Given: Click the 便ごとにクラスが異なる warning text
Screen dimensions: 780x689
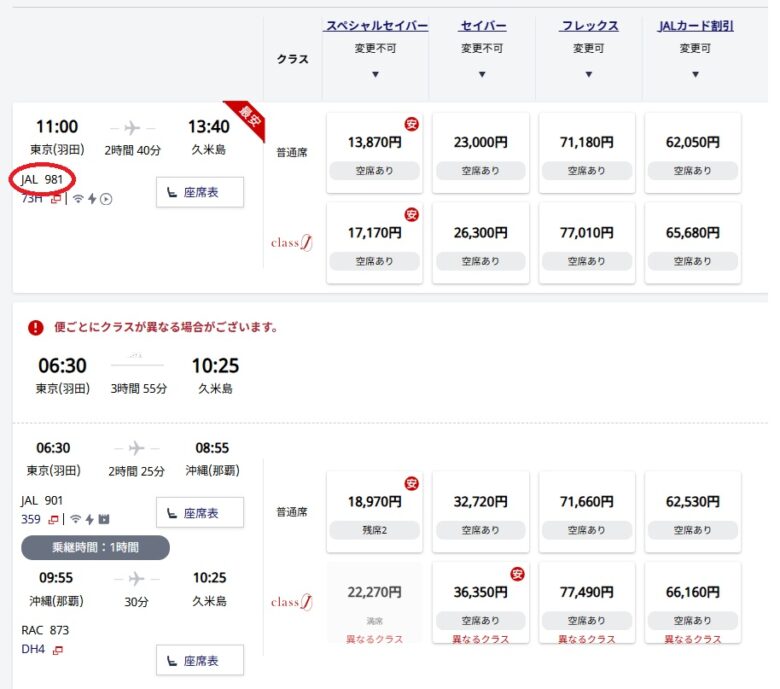Looking at the screenshot, I should pyautogui.click(x=166, y=327).
